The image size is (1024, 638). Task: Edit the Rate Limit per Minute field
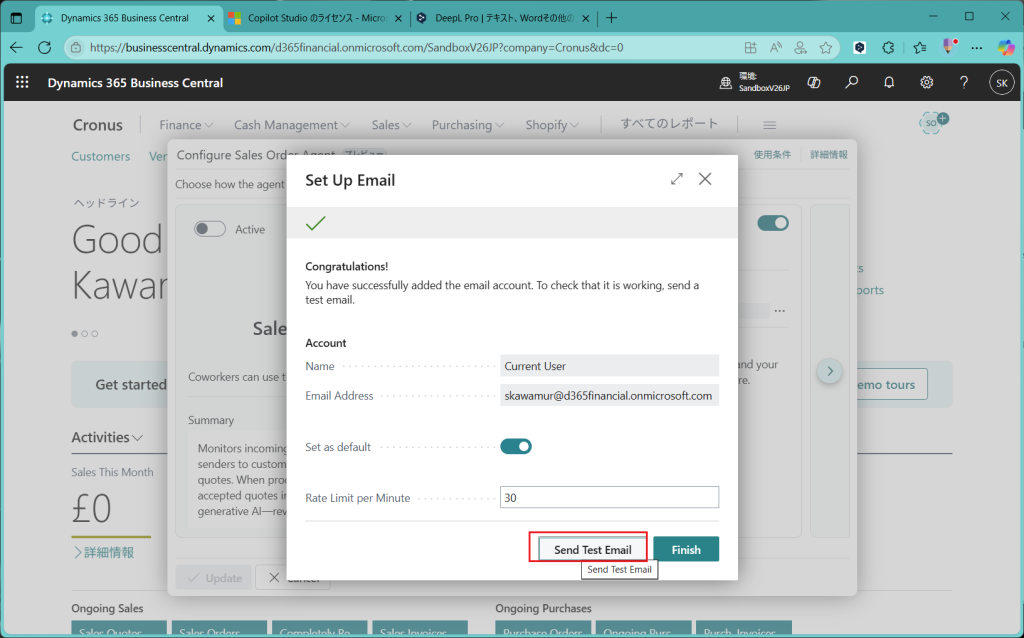[609, 498]
